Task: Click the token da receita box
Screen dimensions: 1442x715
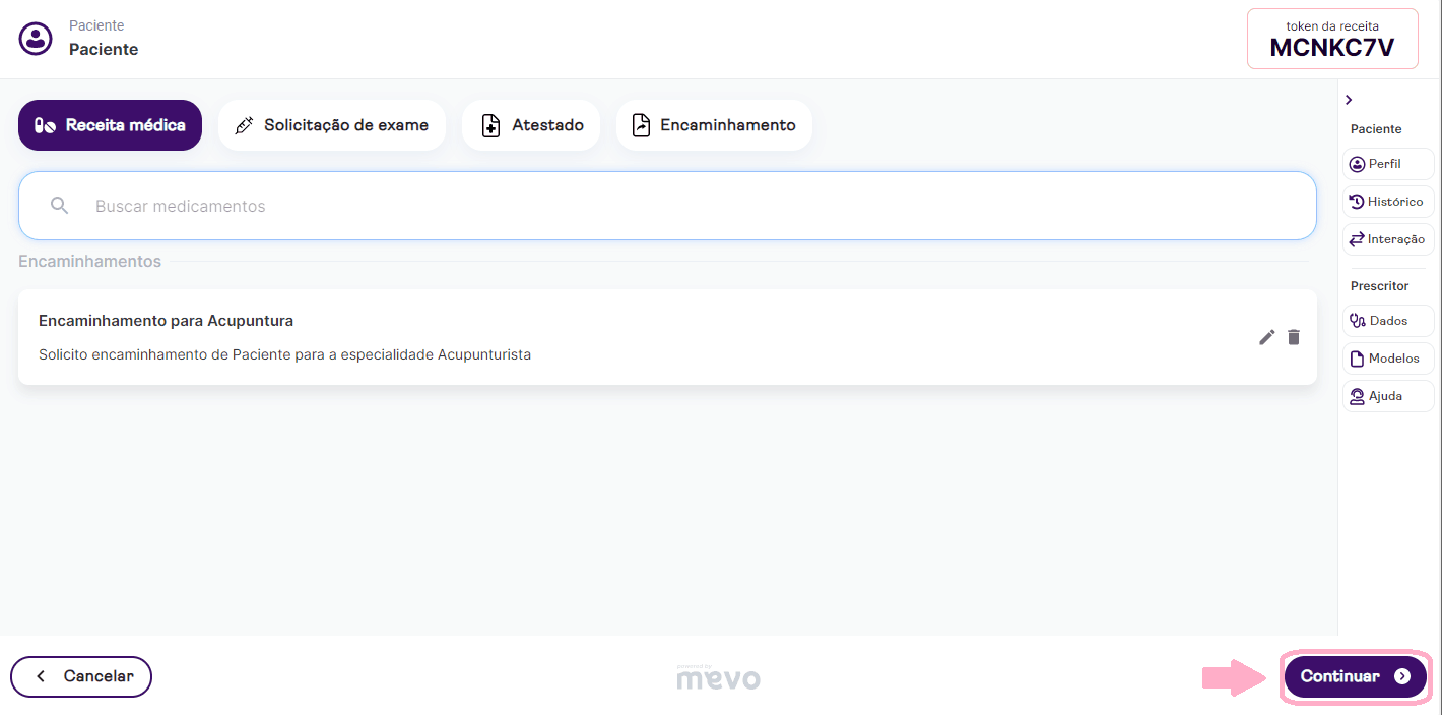Action: tap(1332, 39)
